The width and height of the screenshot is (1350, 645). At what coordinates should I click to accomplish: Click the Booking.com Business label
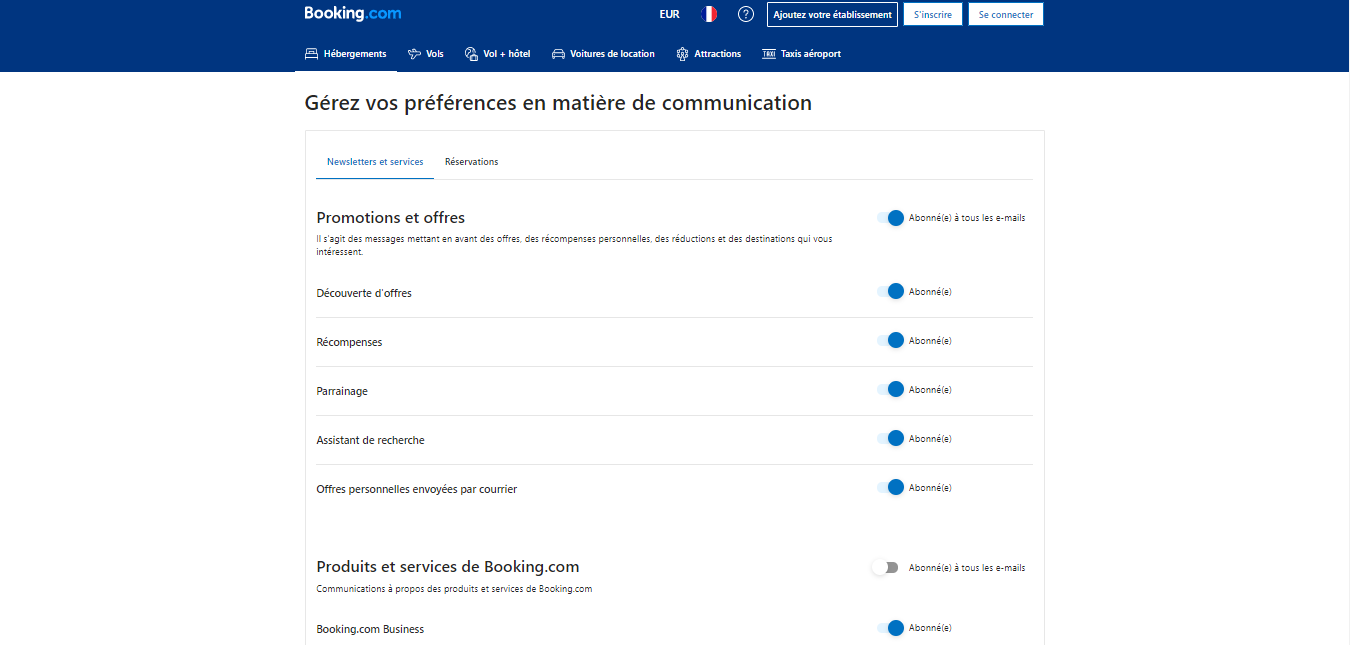point(370,629)
